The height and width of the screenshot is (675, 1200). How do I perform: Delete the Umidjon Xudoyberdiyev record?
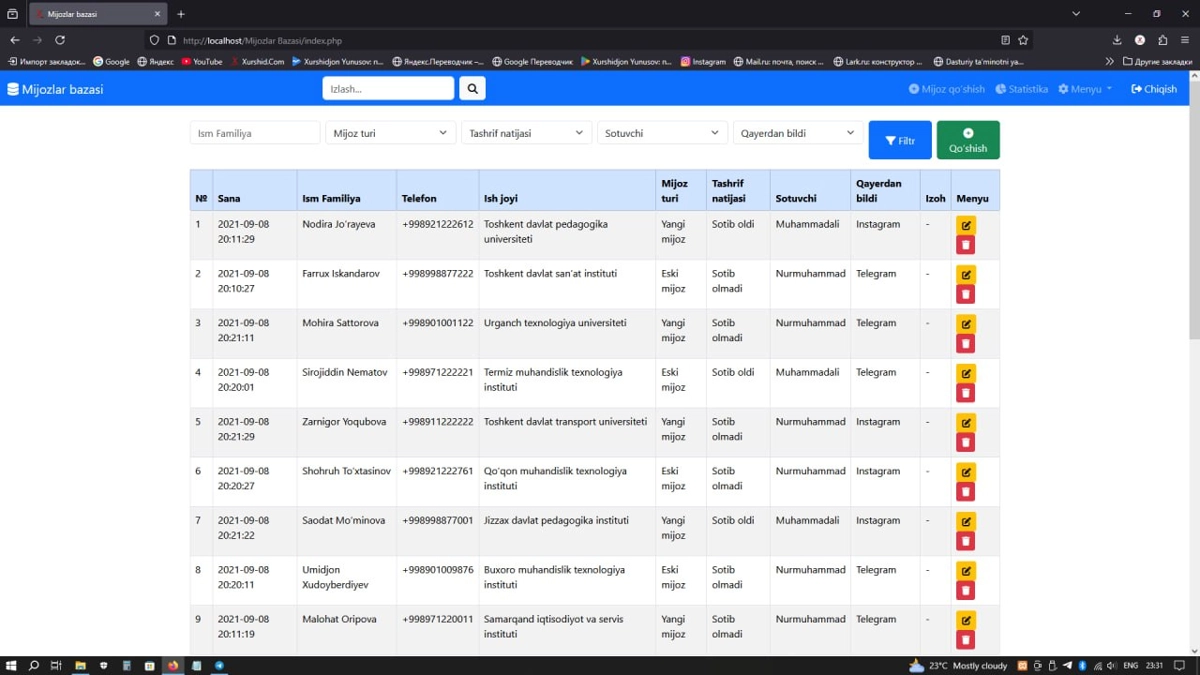click(965, 590)
